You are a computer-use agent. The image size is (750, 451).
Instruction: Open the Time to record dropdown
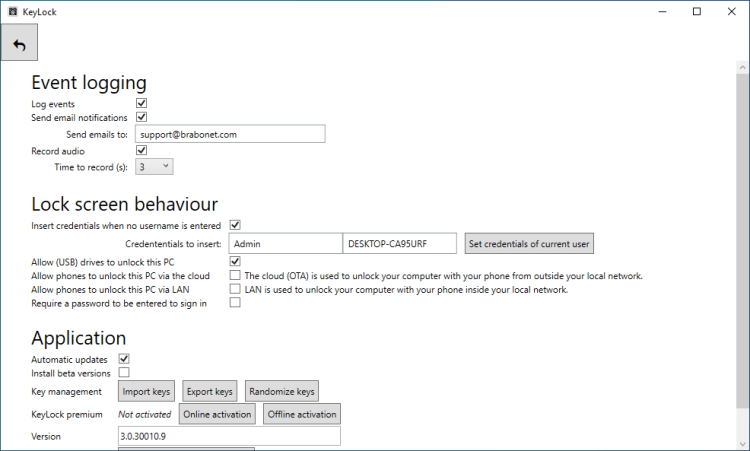pos(154,167)
